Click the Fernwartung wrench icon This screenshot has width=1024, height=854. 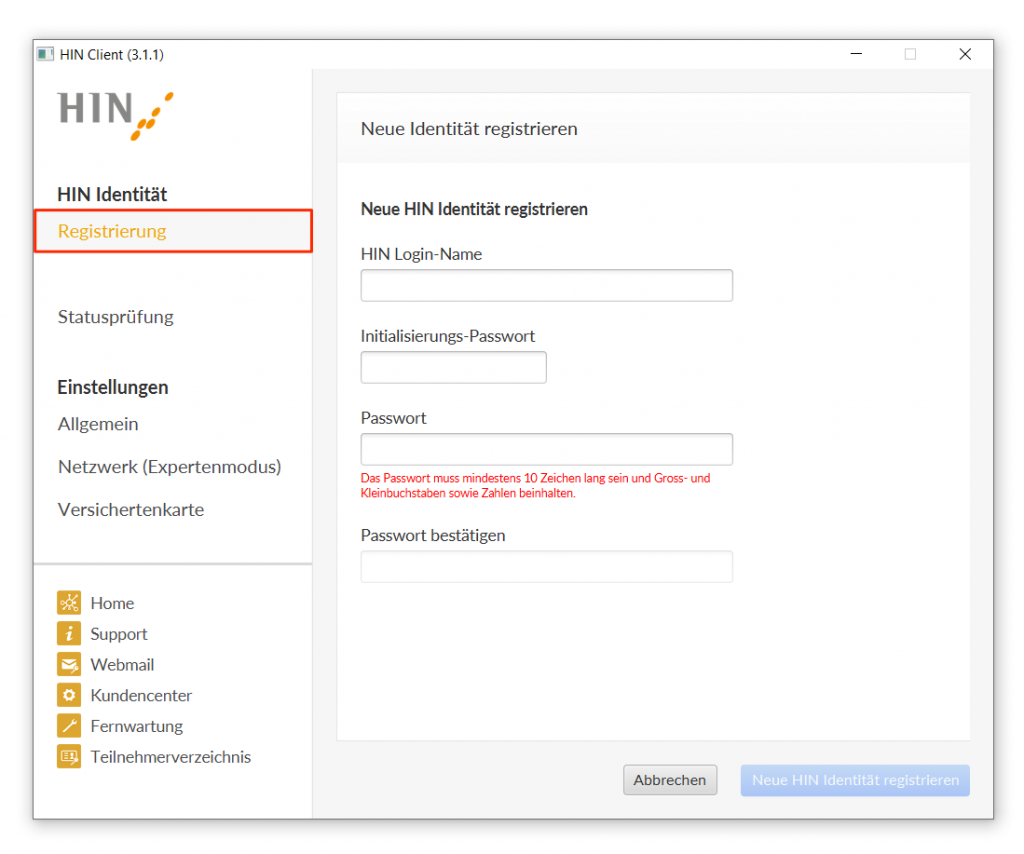click(x=69, y=726)
